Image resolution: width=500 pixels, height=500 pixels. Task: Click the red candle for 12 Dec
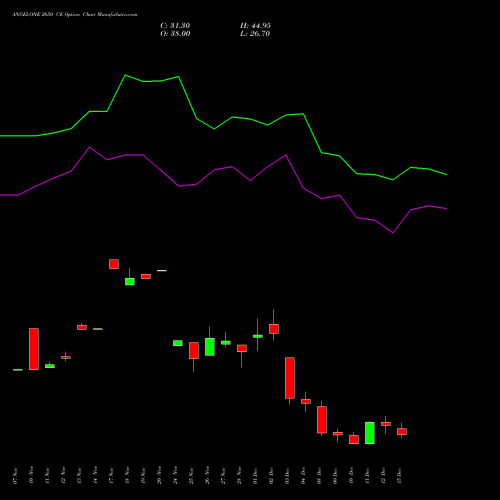click(386, 424)
